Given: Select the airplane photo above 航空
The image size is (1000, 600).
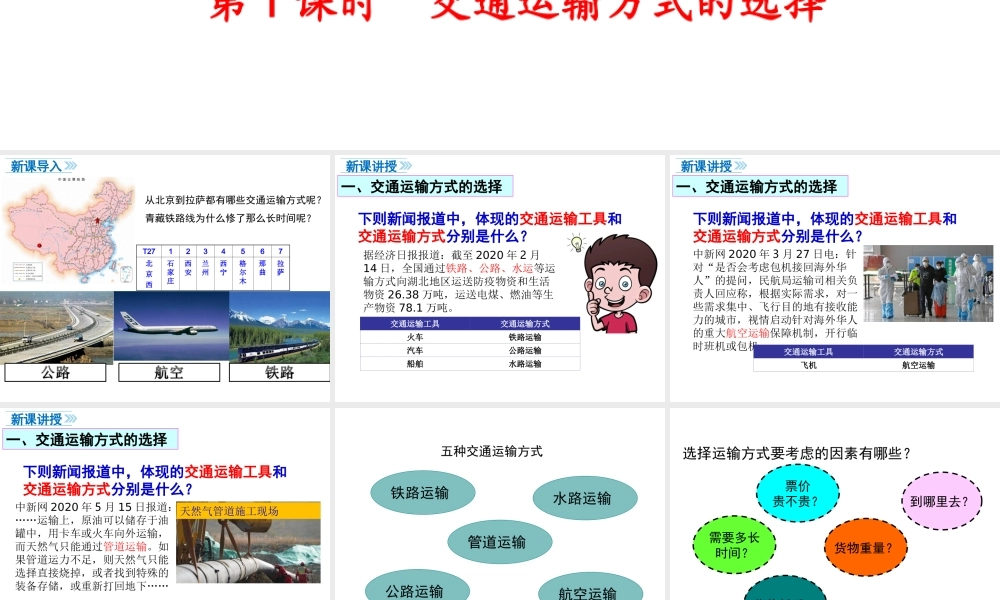Looking at the screenshot, I should point(171,327).
